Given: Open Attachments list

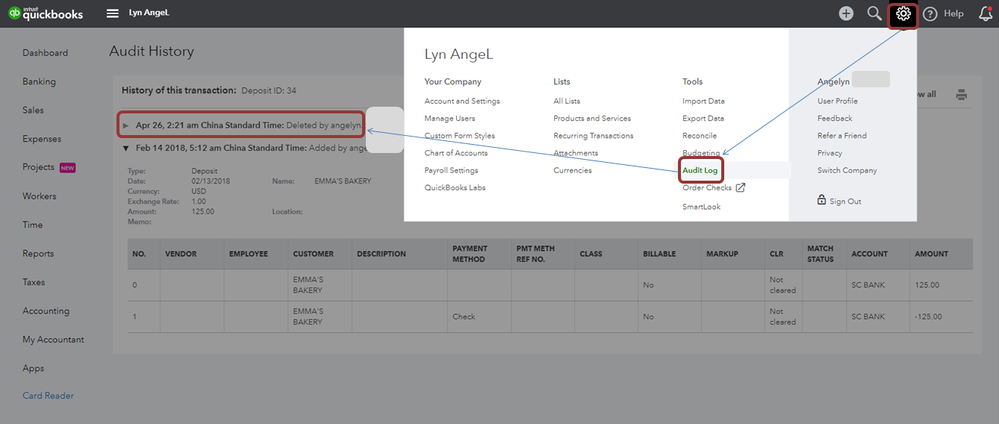Looking at the screenshot, I should tap(576, 153).
